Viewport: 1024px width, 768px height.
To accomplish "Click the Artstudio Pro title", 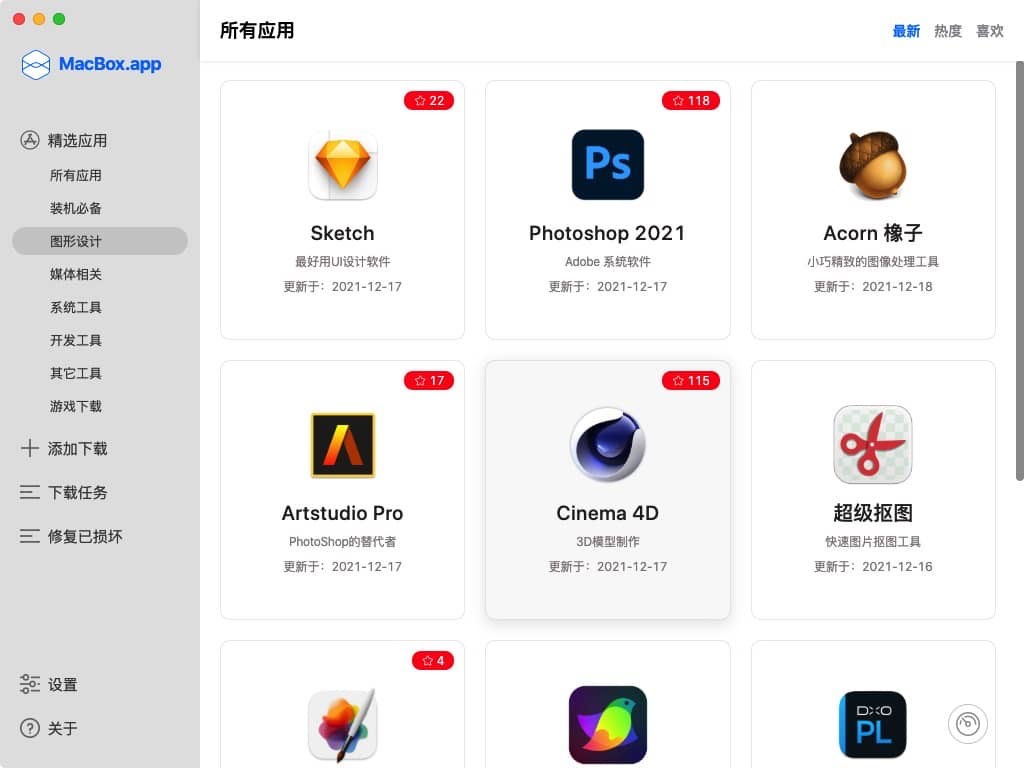I will [x=343, y=513].
